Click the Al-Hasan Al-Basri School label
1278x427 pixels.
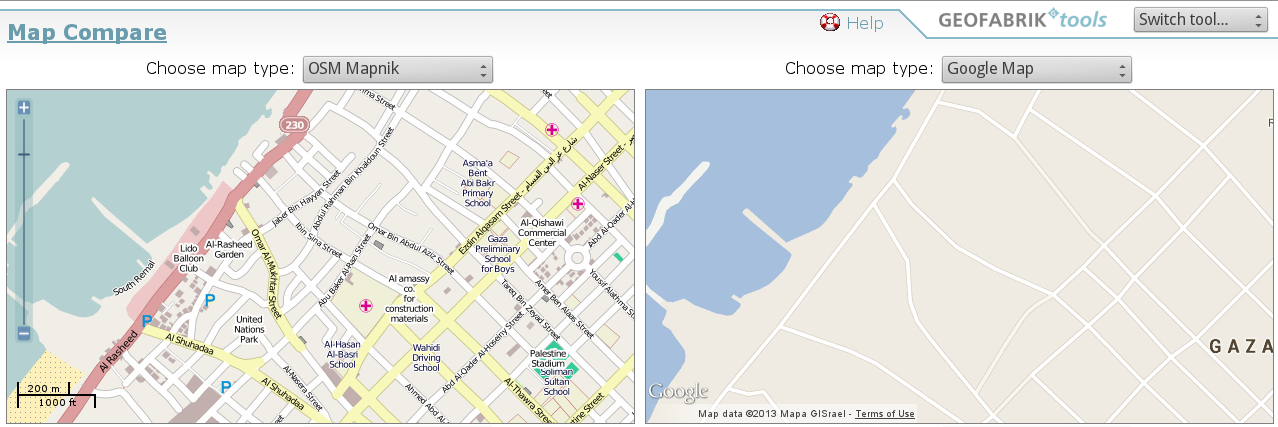pyautogui.click(x=342, y=354)
